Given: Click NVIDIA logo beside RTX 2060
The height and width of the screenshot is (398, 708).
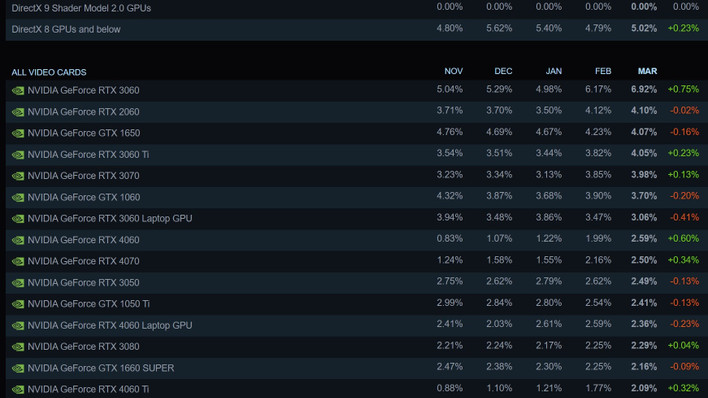Looking at the screenshot, I should click(18, 112).
